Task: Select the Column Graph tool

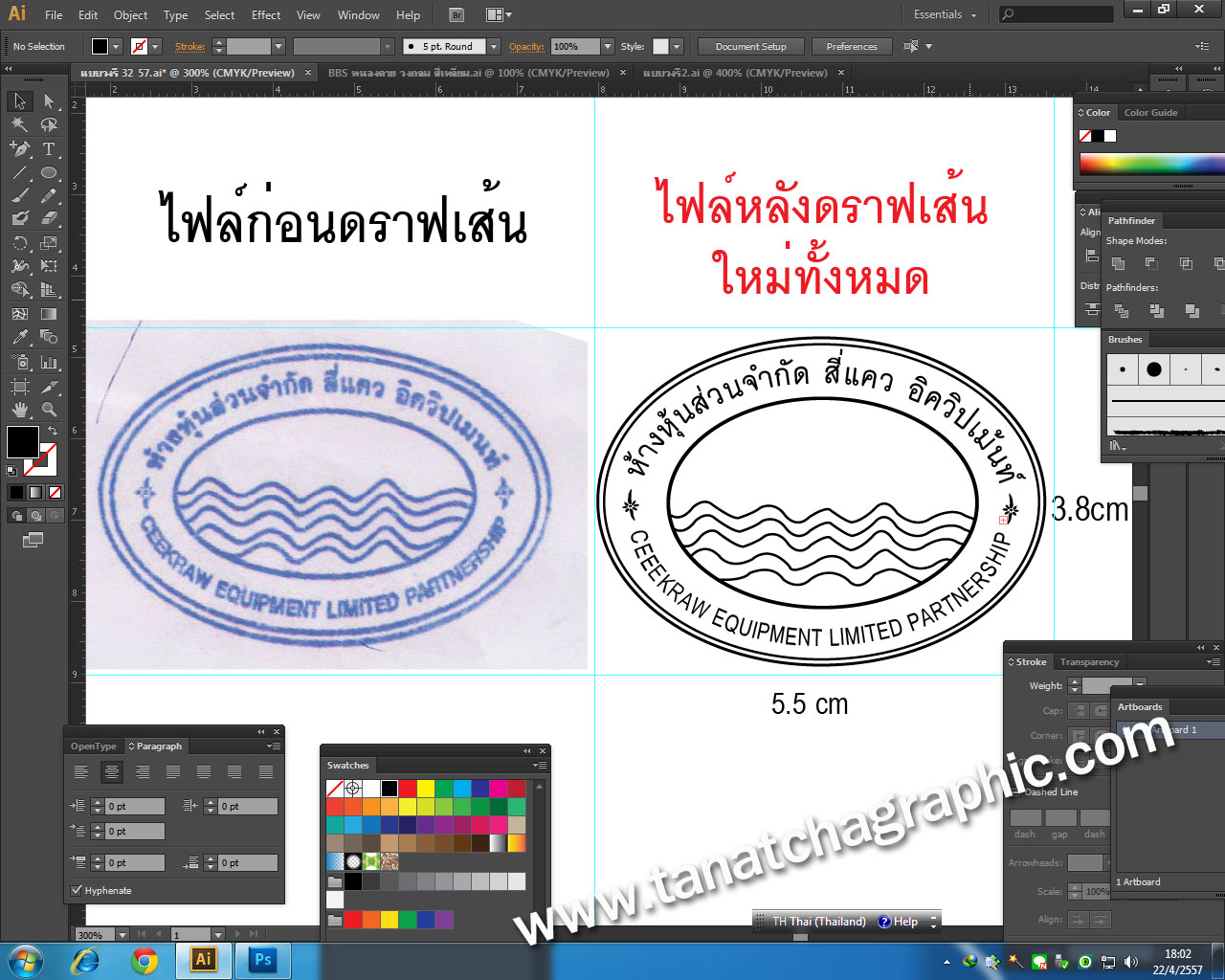Action: point(49,362)
